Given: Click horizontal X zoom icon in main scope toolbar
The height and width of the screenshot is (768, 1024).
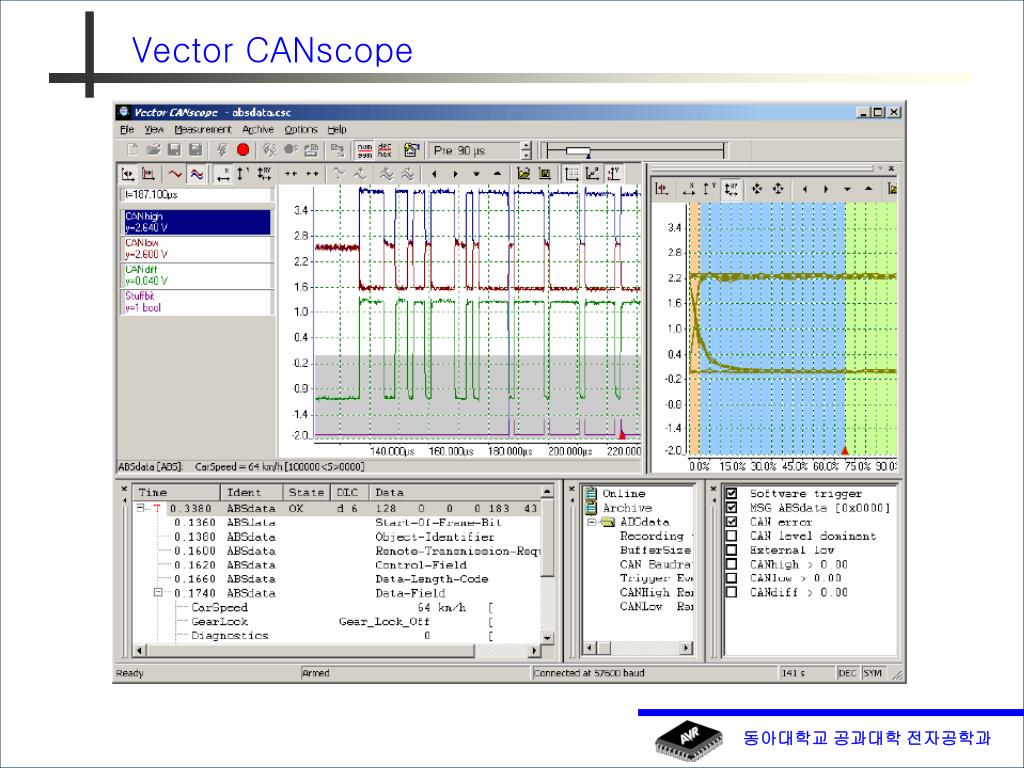Looking at the screenshot, I should coord(223,174).
